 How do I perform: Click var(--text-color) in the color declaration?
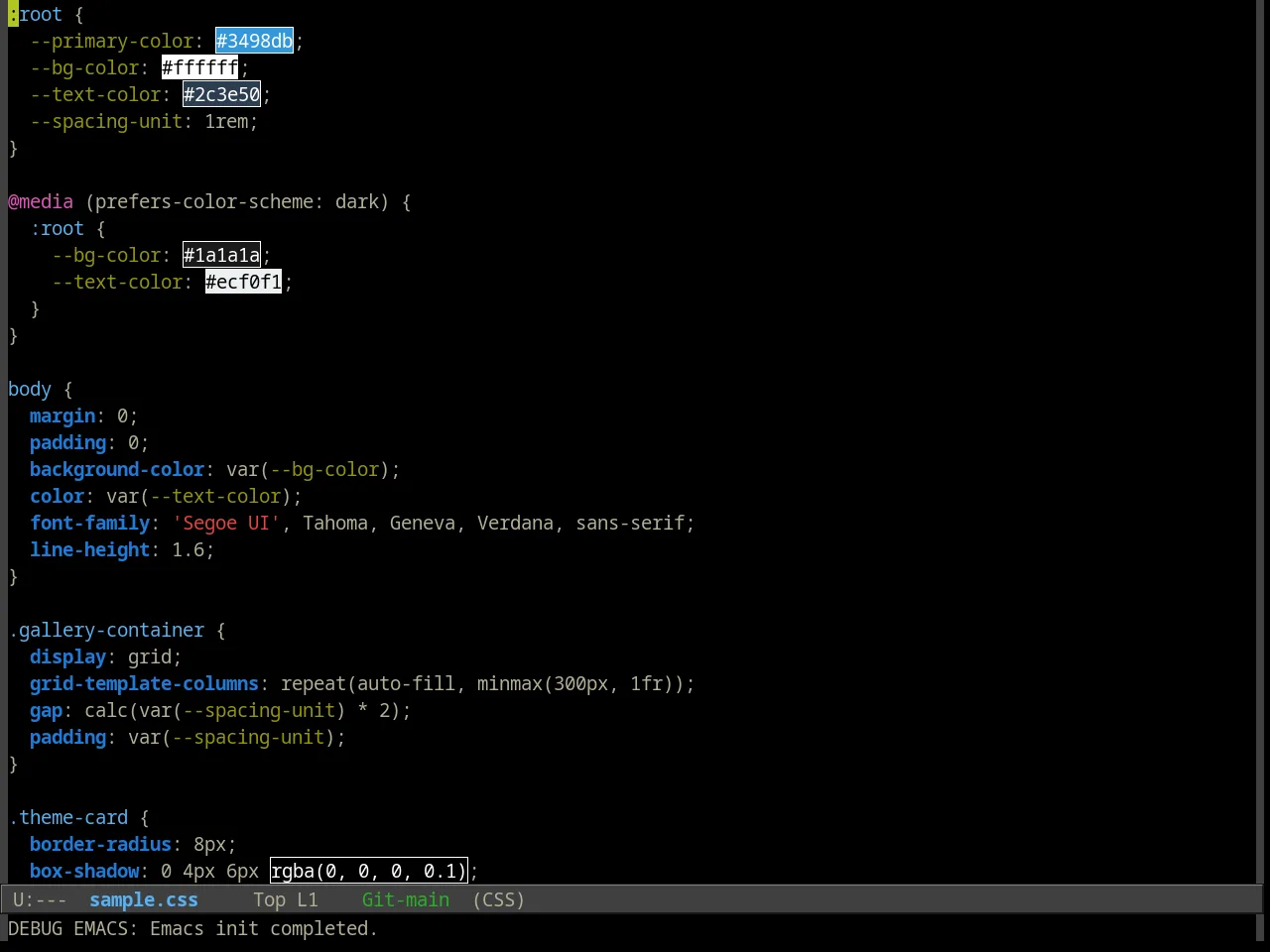click(198, 496)
